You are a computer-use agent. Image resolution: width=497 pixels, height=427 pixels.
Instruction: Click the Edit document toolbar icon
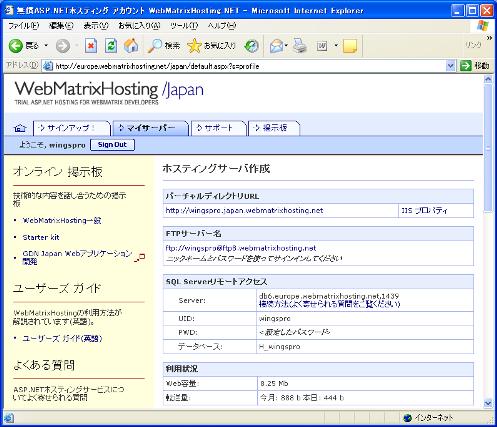(322, 46)
